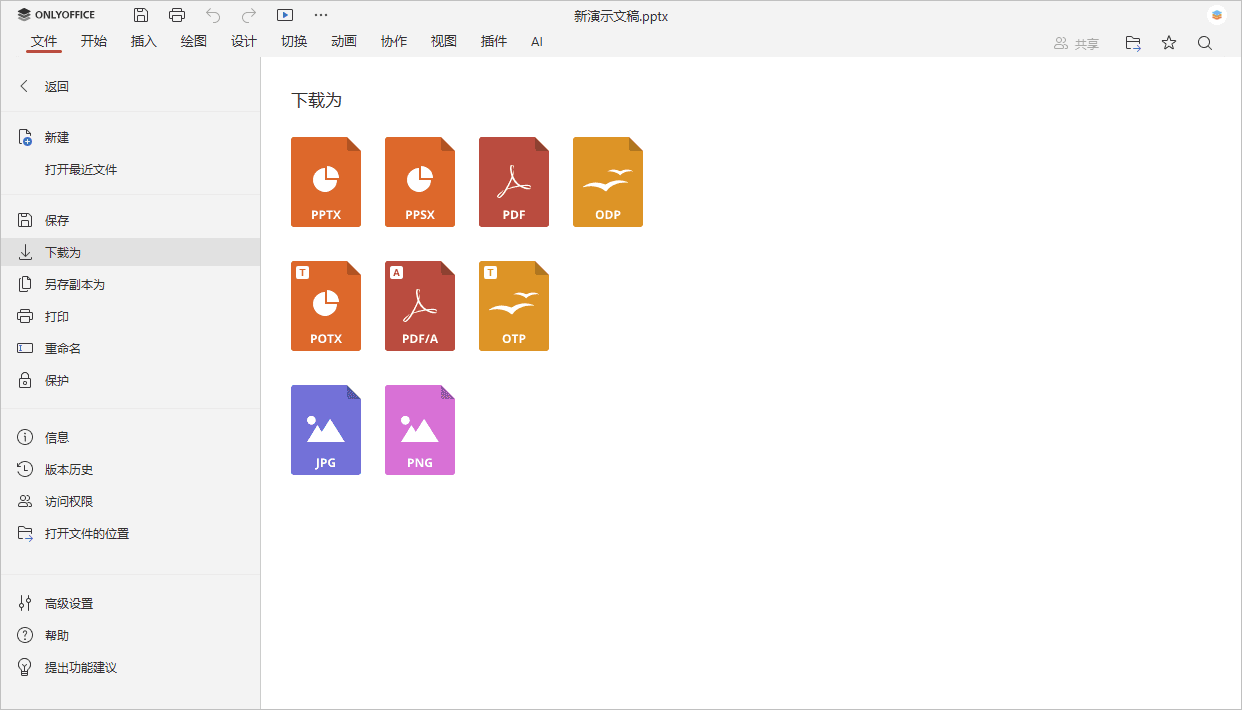Select ODP file format icon
This screenshot has width=1242, height=710.
tap(608, 182)
